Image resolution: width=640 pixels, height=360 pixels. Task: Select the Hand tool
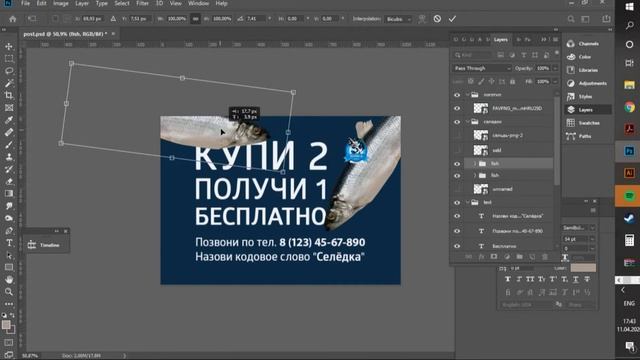pos(9,280)
